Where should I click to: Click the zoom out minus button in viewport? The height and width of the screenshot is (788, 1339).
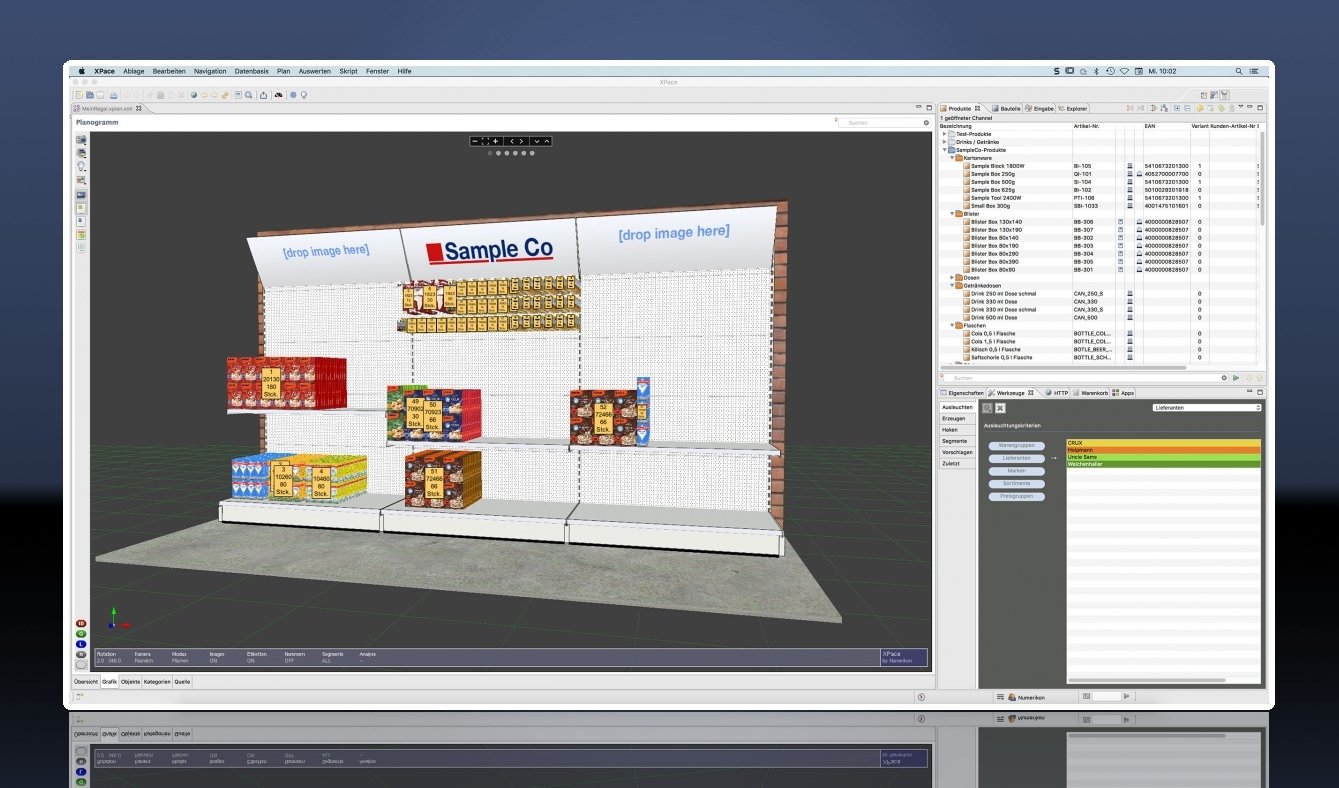[475, 141]
